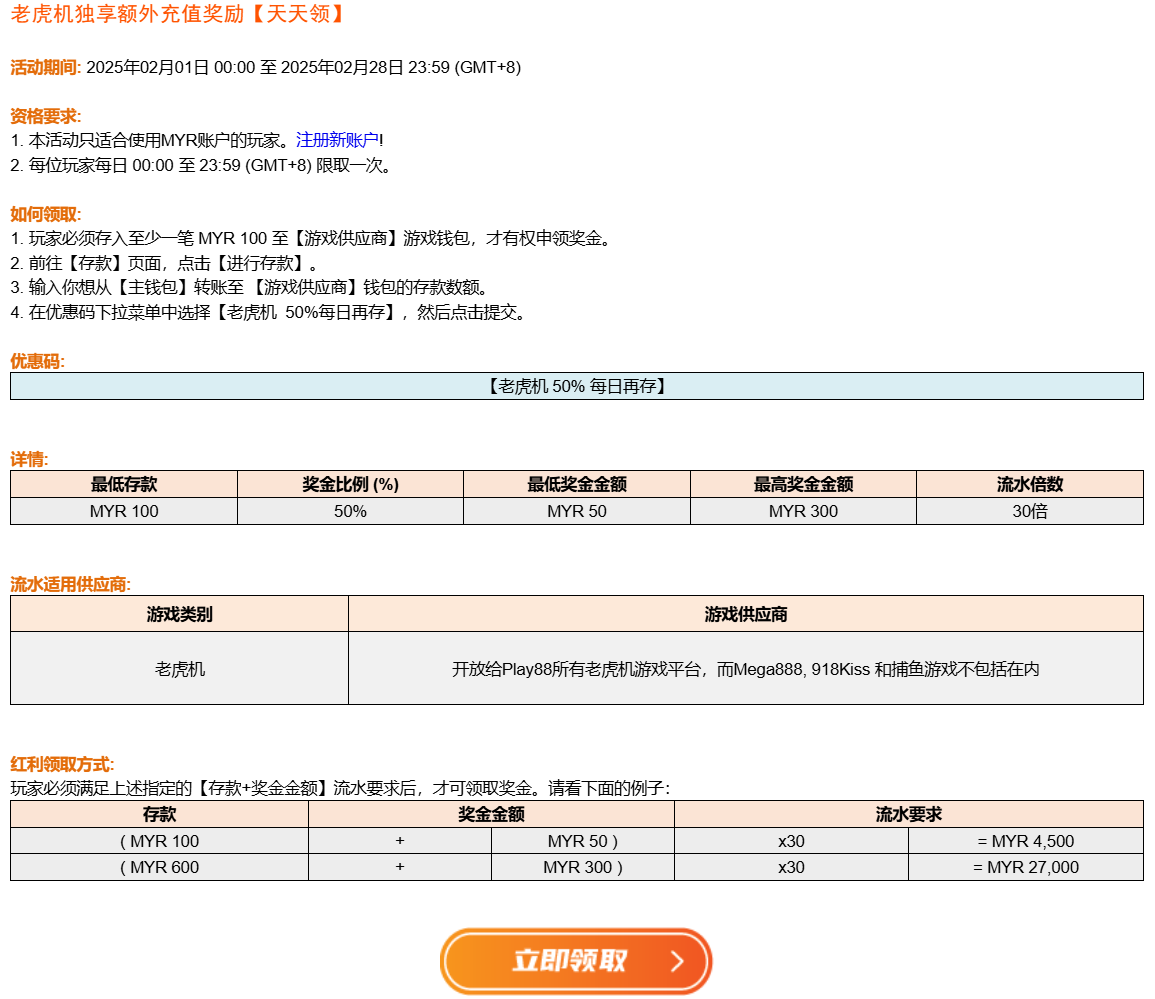Click the ( MYR 600 deposit example cell
The height and width of the screenshot is (999, 1155).
tap(159, 867)
